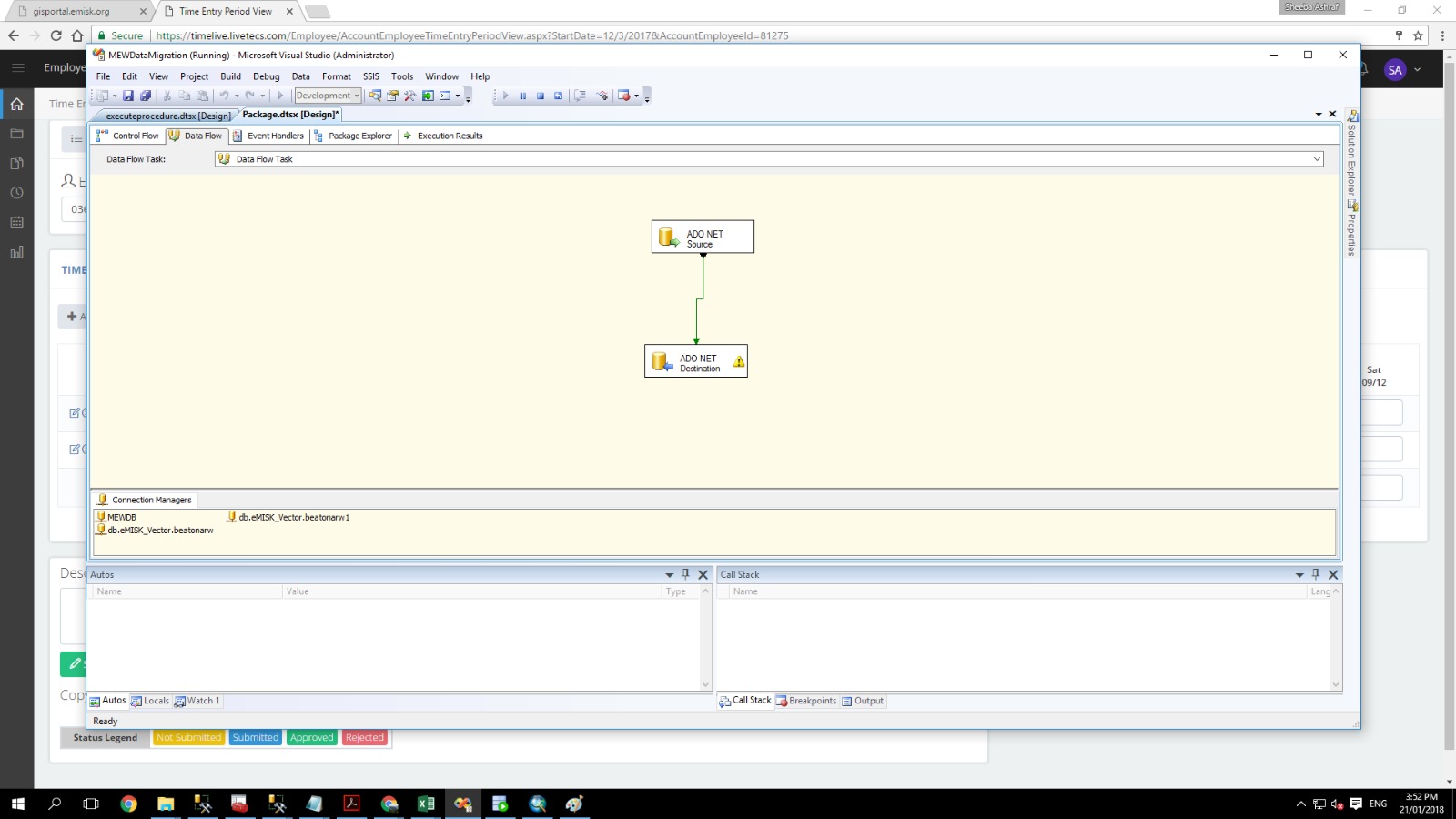This screenshot has width=1456, height=819.
Task: Expand the Data Flow Task dropdown
Action: (x=1317, y=159)
